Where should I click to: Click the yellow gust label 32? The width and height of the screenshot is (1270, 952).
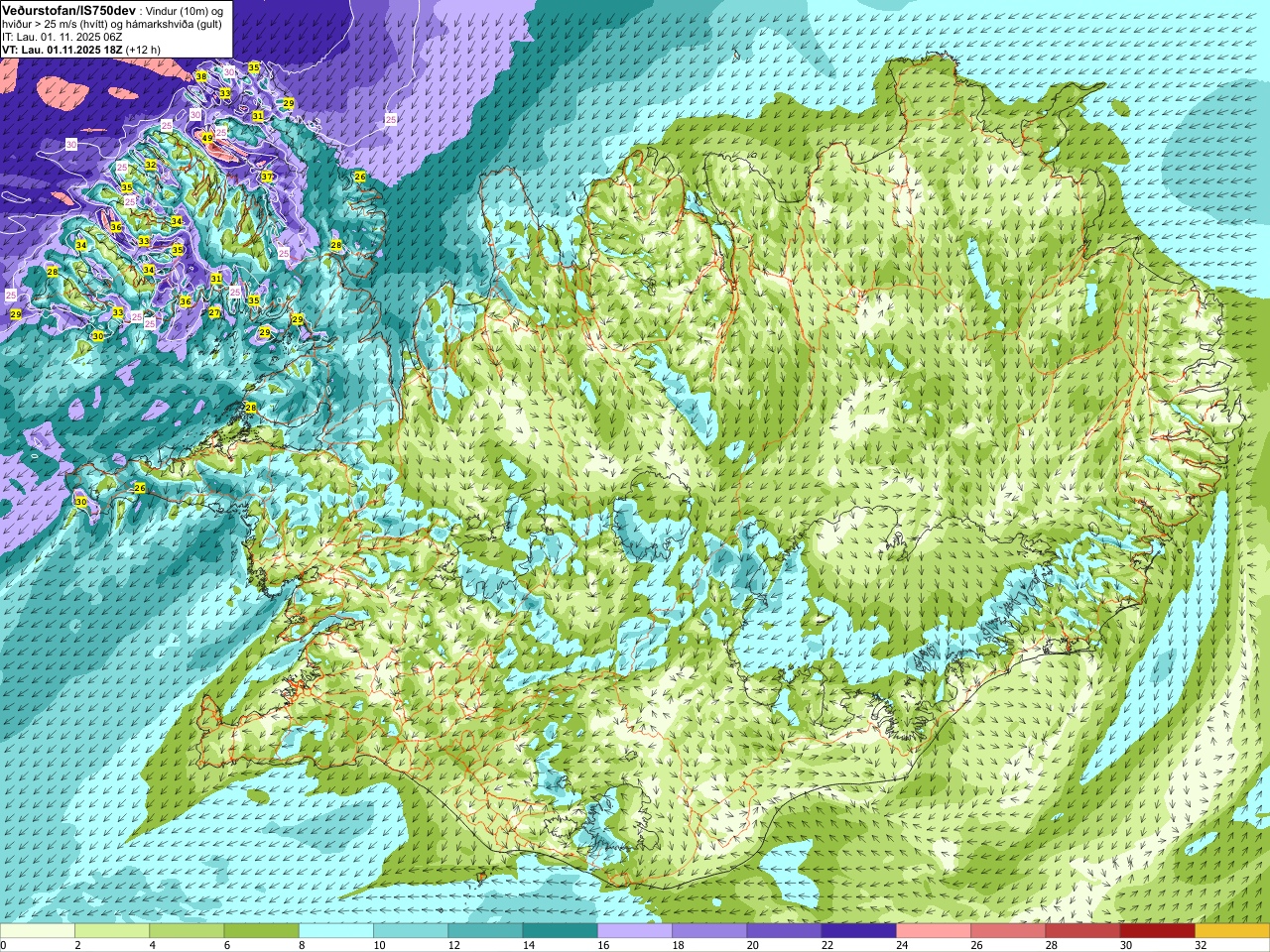point(151,165)
